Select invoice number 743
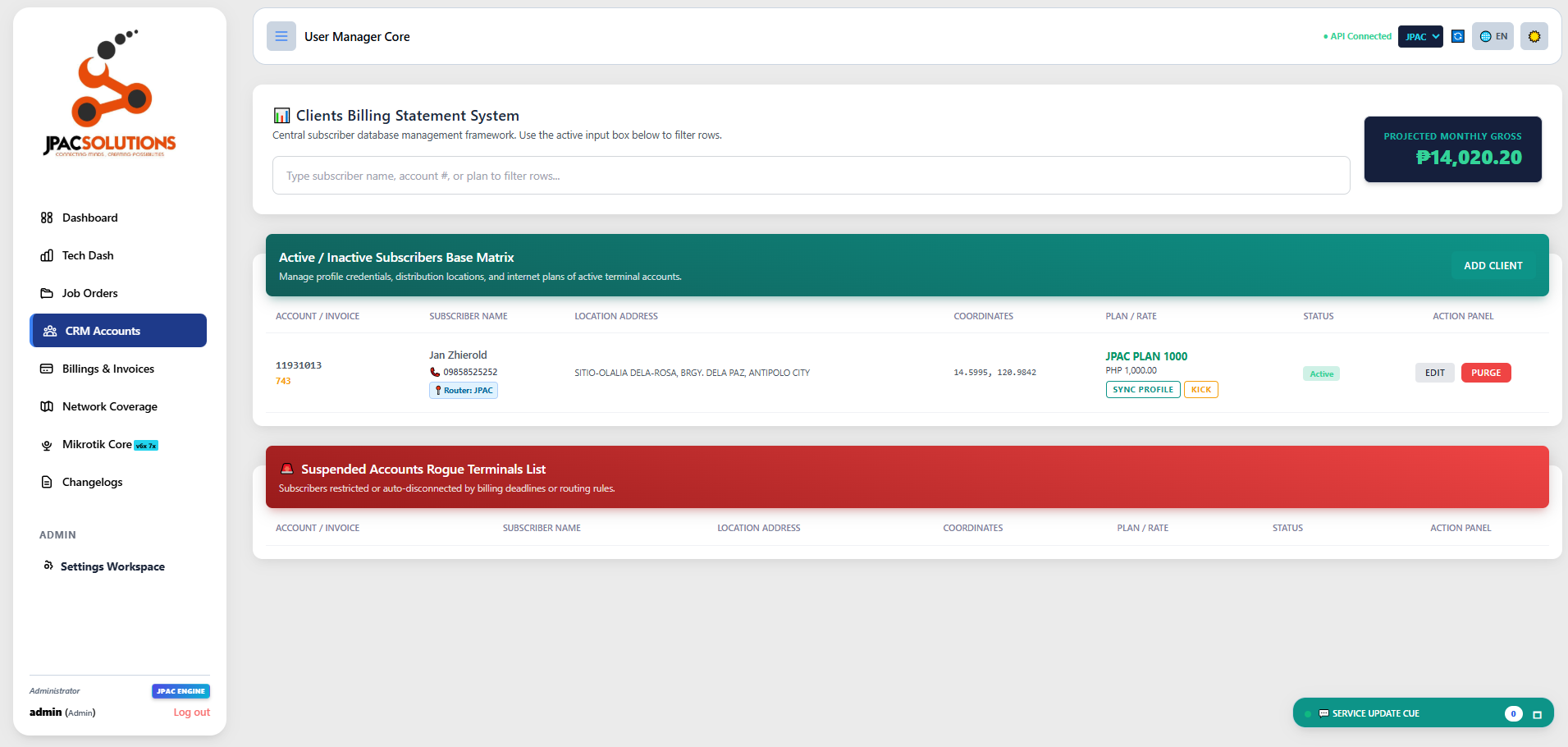Screen dimensions: 1568x747 pyautogui.click(x=283, y=381)
